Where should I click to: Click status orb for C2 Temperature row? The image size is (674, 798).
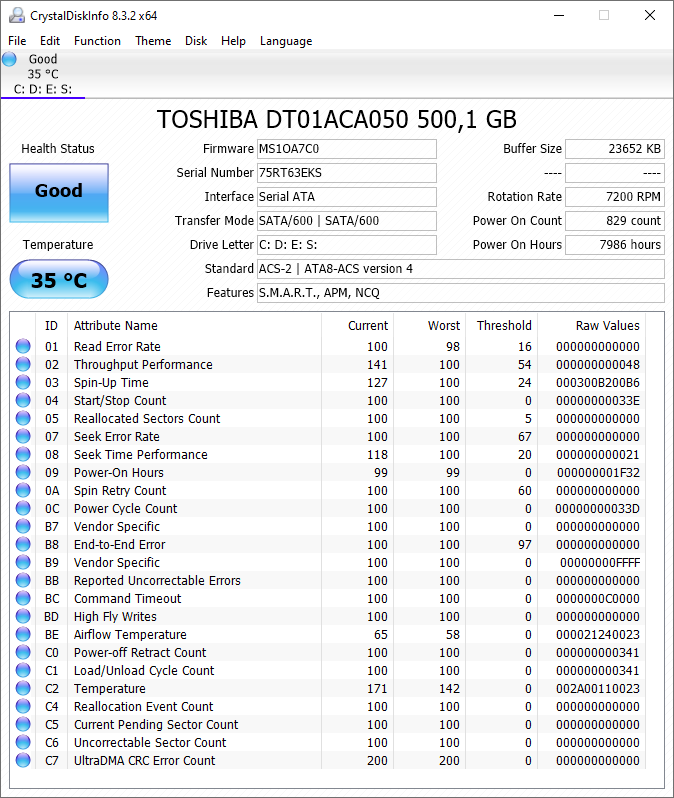coord(23,688)
